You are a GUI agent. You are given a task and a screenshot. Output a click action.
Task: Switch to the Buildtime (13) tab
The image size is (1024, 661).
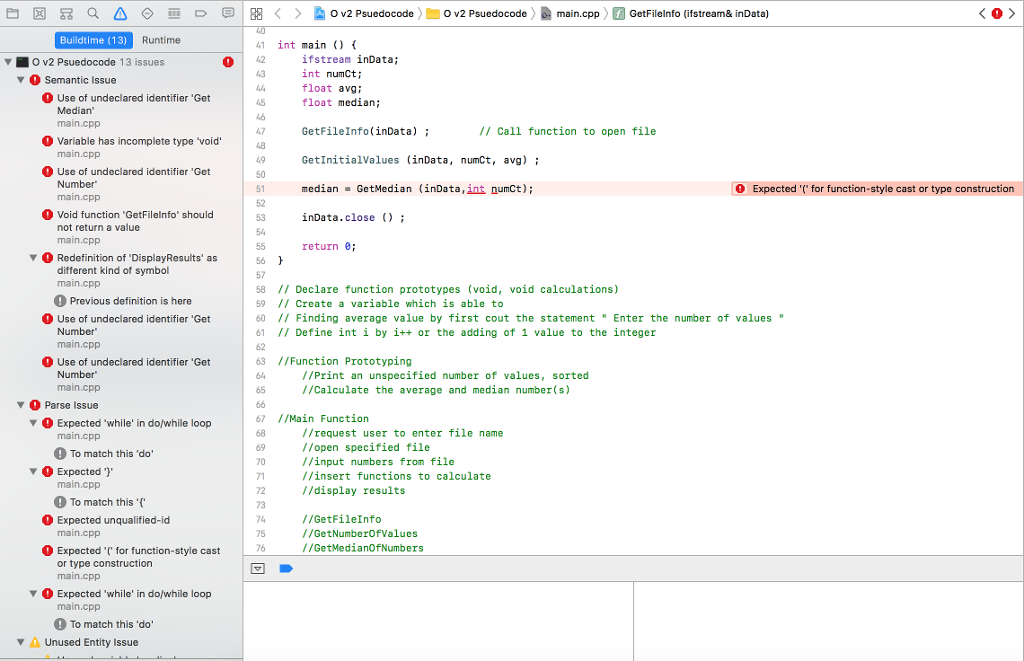point(96,40)
